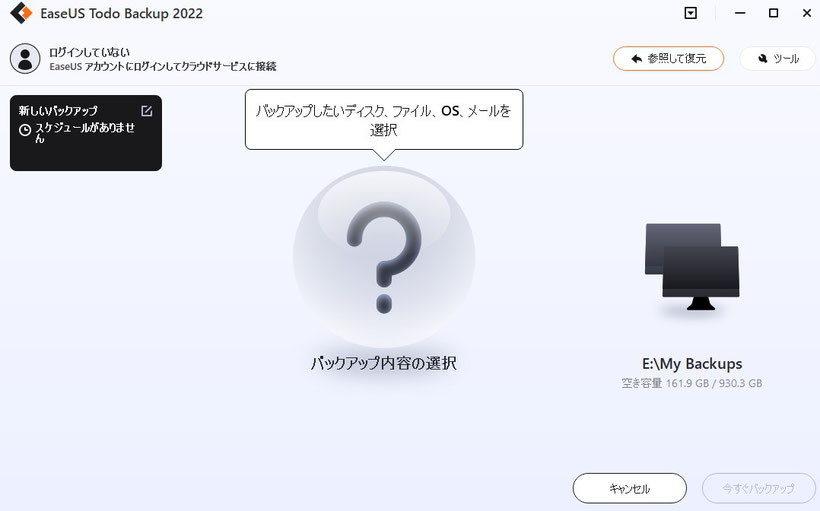820x511 pixels.
Task: Minimize the EaseUS Todo Backup window
Action: [740, 13]
